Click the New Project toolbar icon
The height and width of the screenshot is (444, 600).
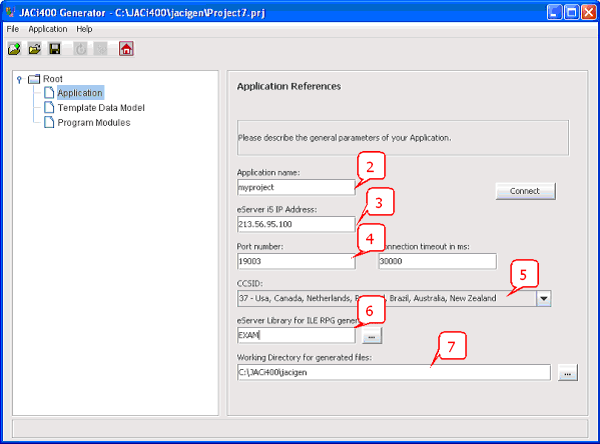[x=14, y=48]
